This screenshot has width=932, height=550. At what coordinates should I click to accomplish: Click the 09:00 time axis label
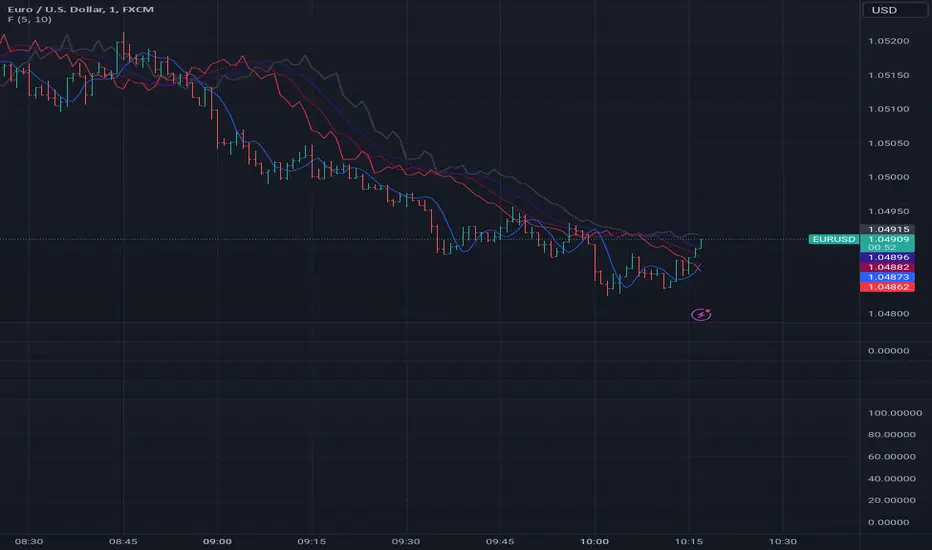tap(217, 540)
